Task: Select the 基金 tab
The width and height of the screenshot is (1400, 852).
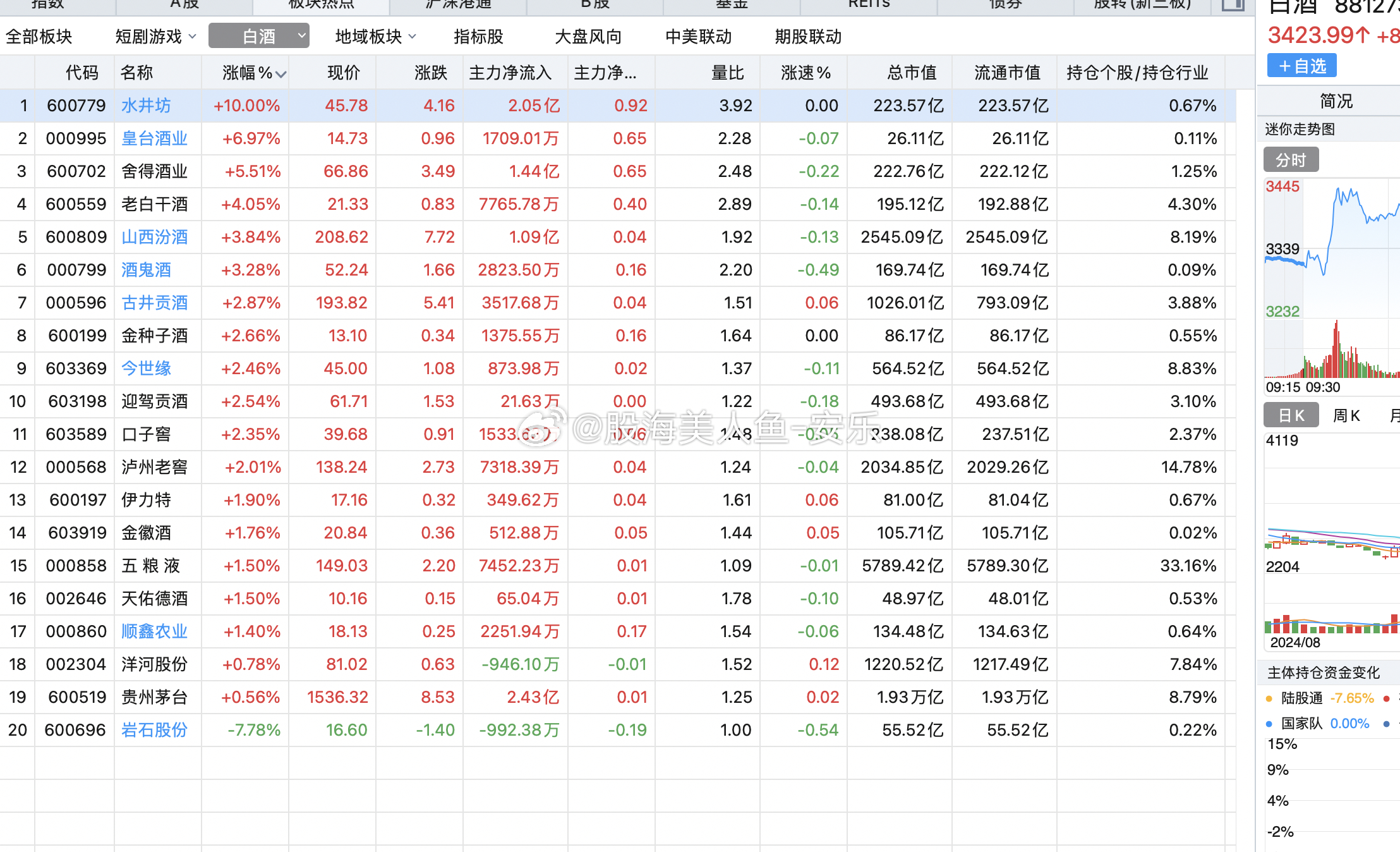Action: pos(730,5)
